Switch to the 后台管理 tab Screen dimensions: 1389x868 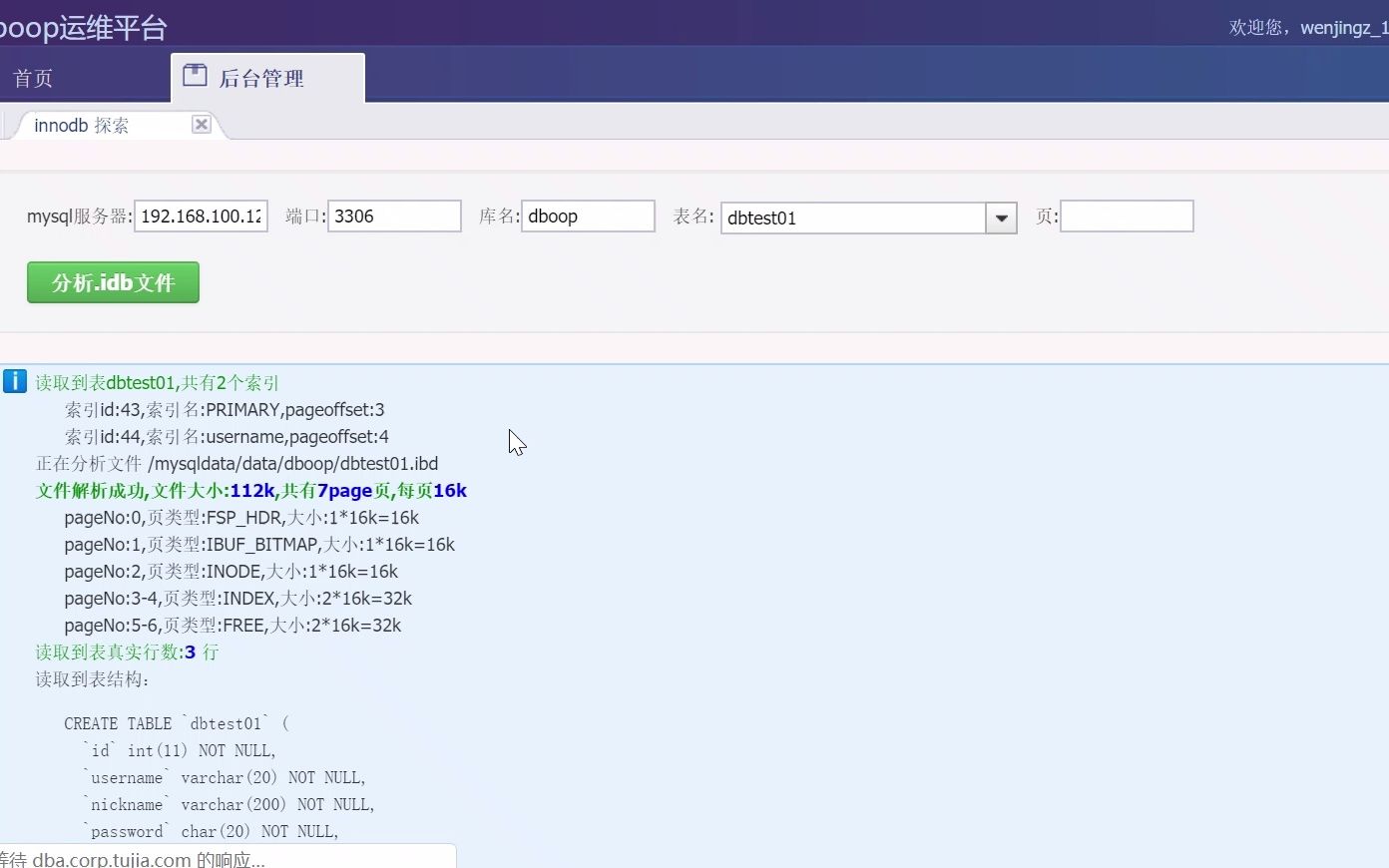point(261,78)
